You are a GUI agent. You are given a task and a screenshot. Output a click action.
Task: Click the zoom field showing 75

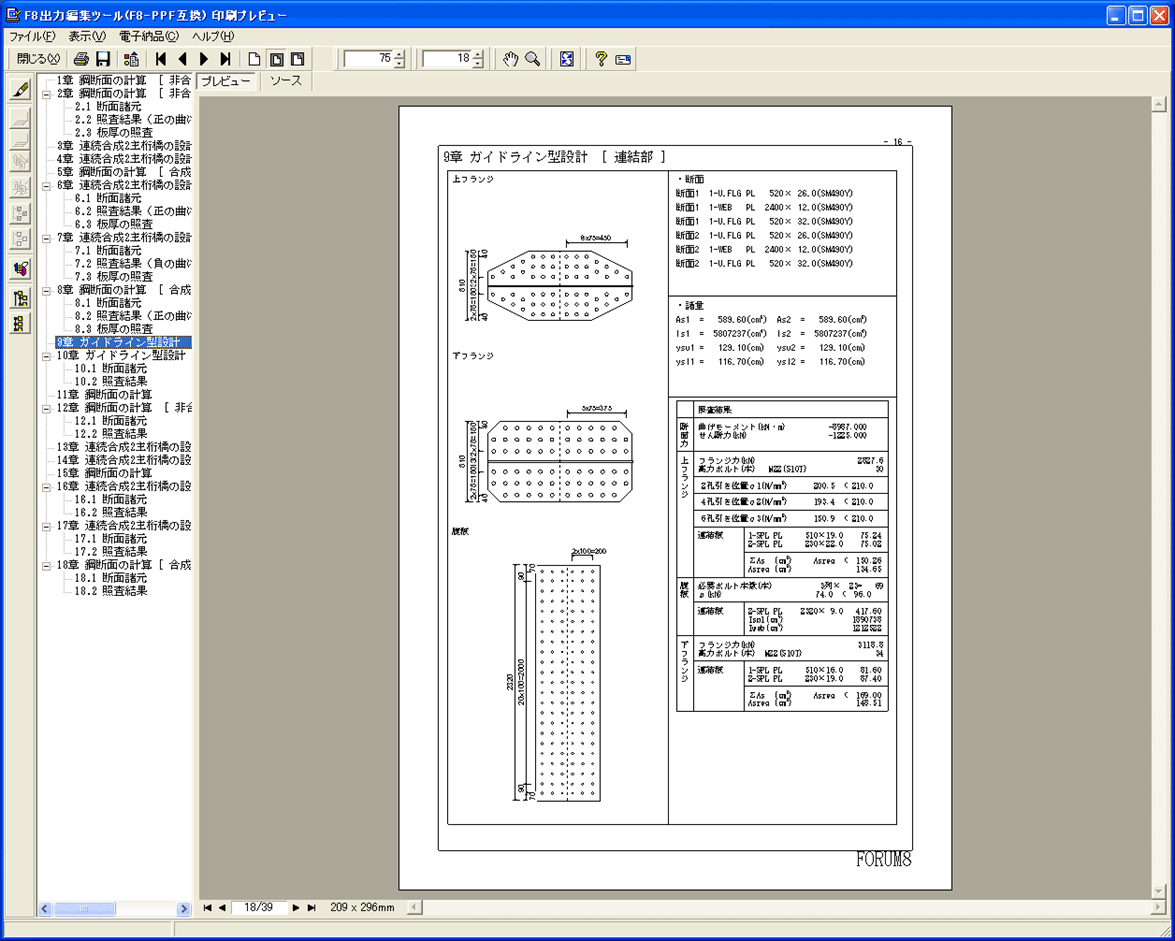[x=369, y=59]
